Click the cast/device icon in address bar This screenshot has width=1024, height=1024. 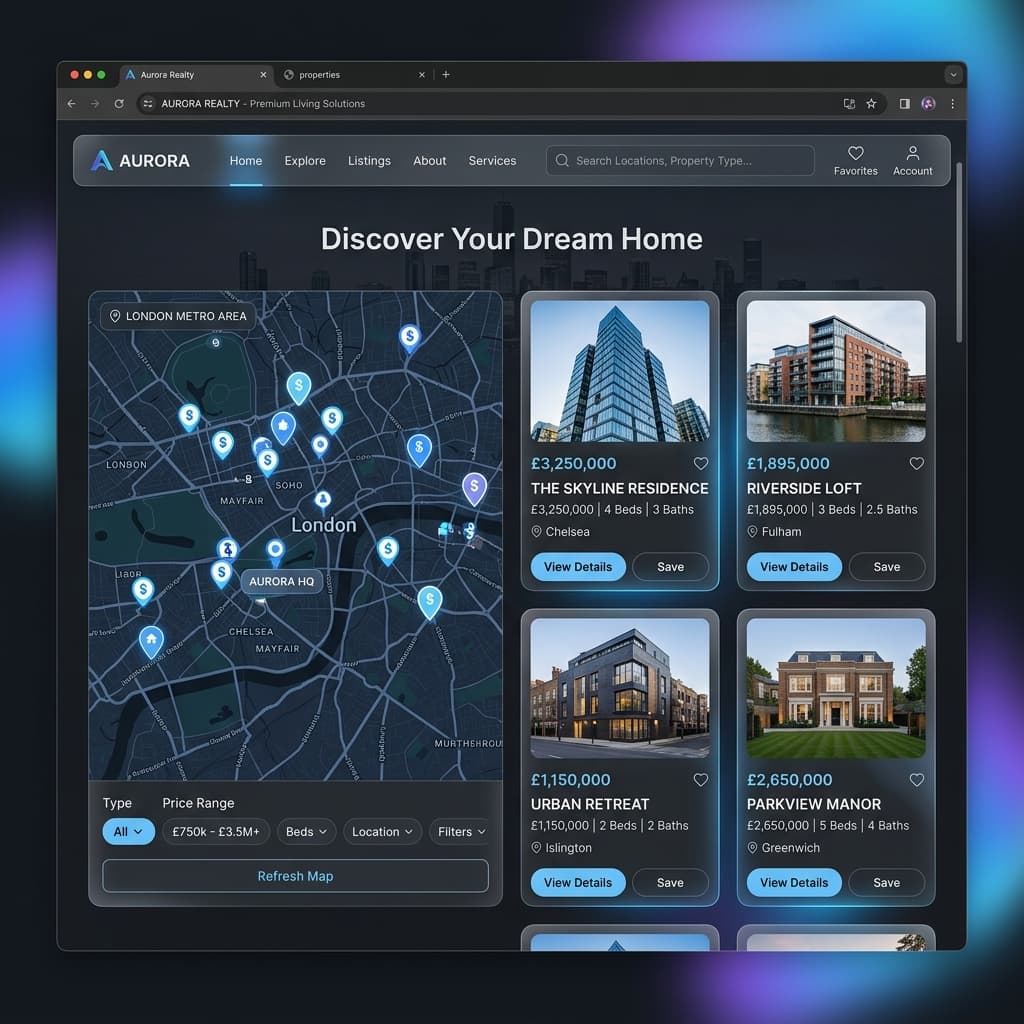coord(849,104)
